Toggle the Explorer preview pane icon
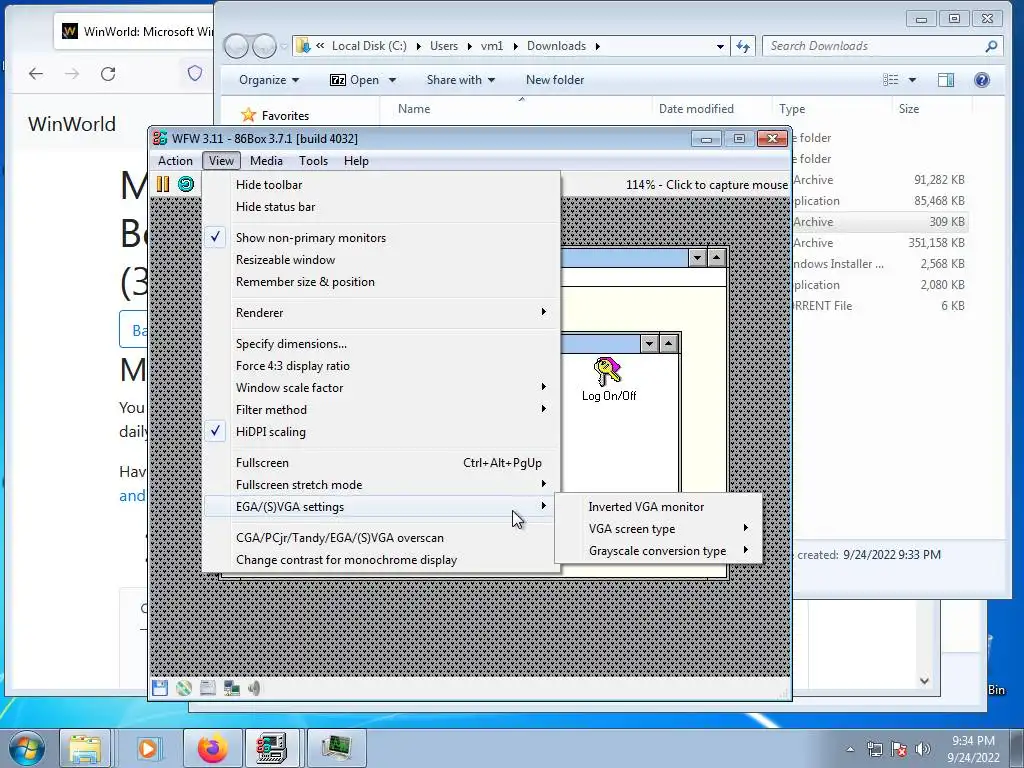1024x768 pixels. (946, 80)
